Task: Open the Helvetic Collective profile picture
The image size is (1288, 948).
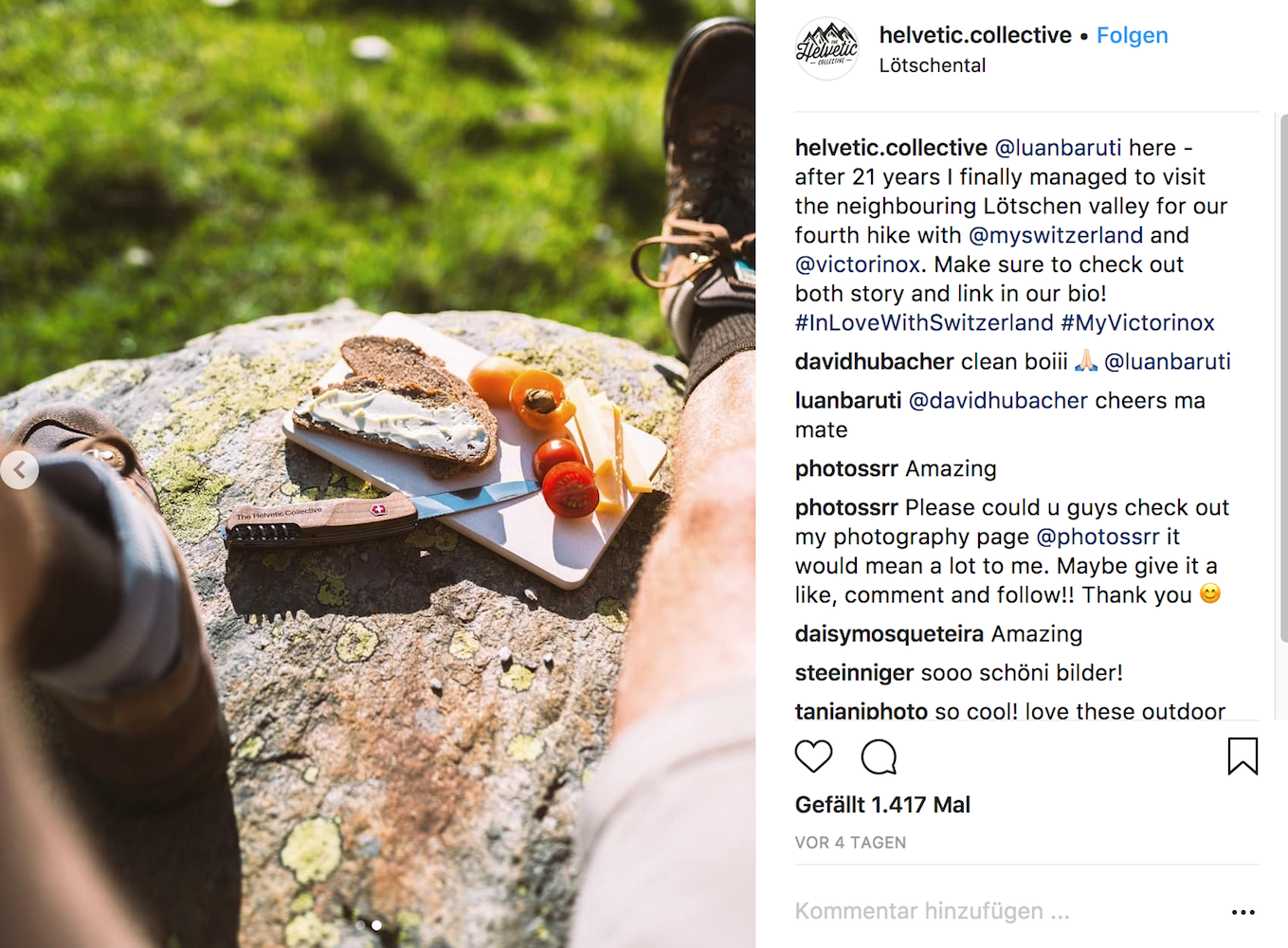Action: (827, 48)
